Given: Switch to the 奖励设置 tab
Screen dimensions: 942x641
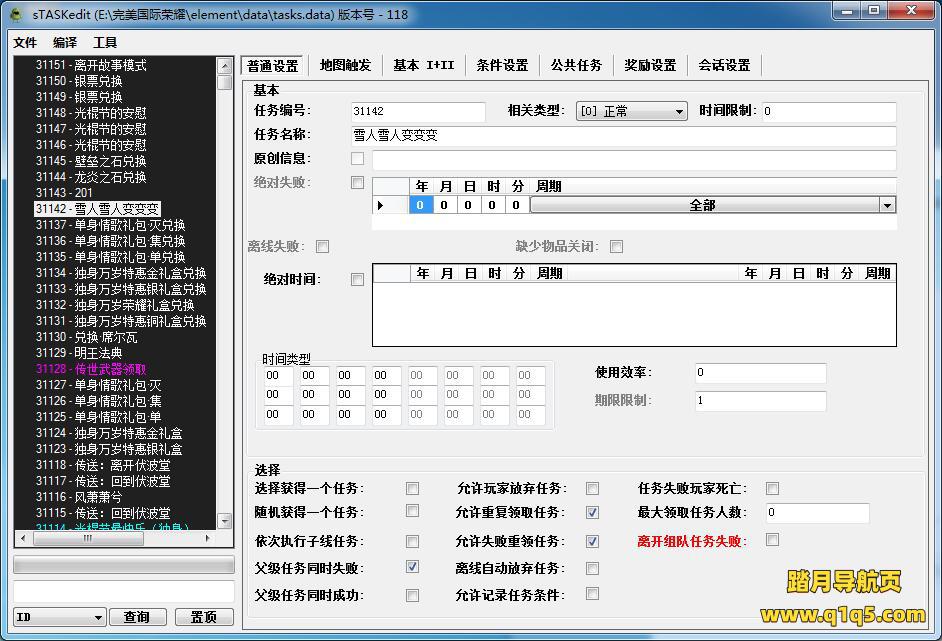Looking at the screenshot, I should point(650,65).
